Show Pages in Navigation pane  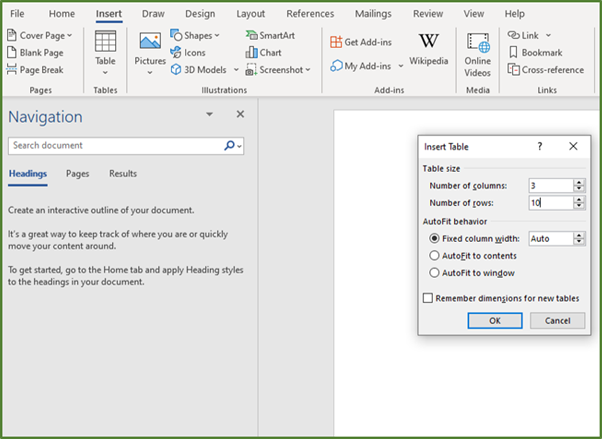pos(78,174)
